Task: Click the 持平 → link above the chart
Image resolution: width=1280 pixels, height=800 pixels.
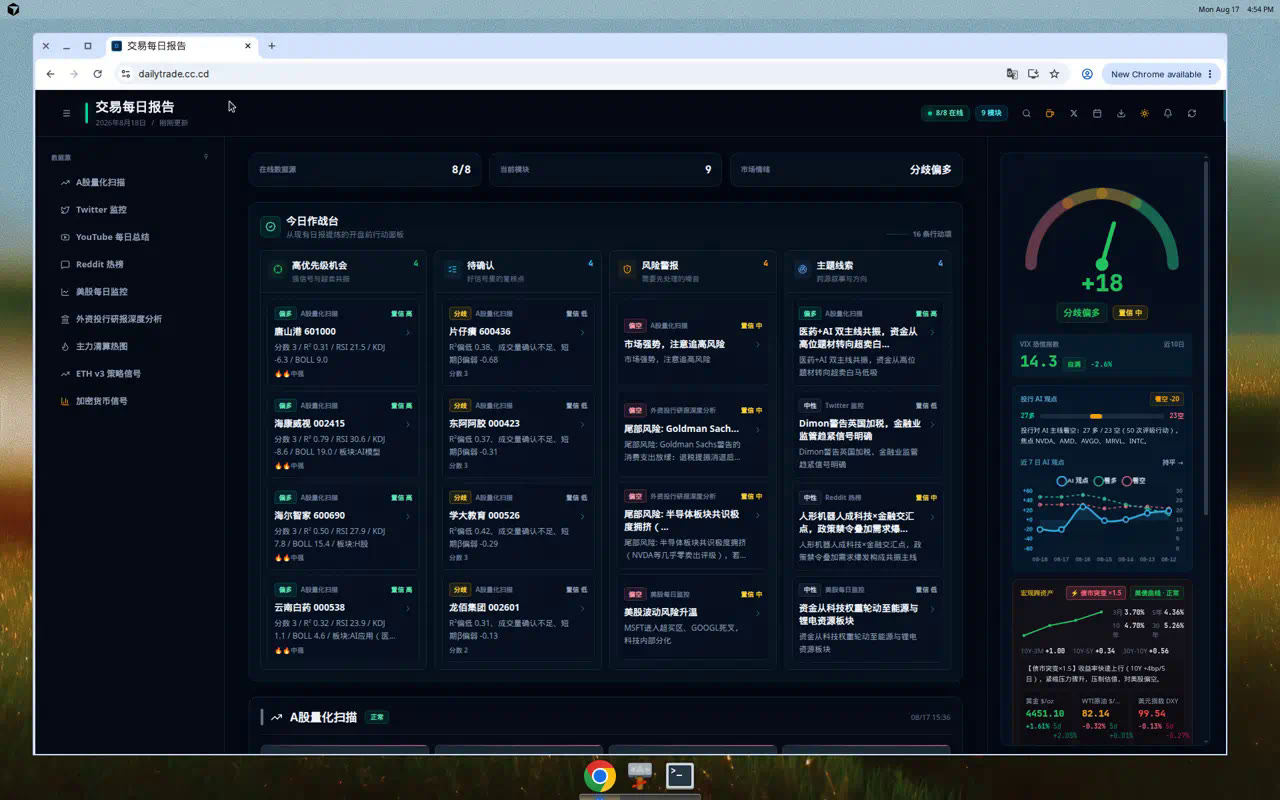Action: pyautogui.click(x=1172, y=463)
